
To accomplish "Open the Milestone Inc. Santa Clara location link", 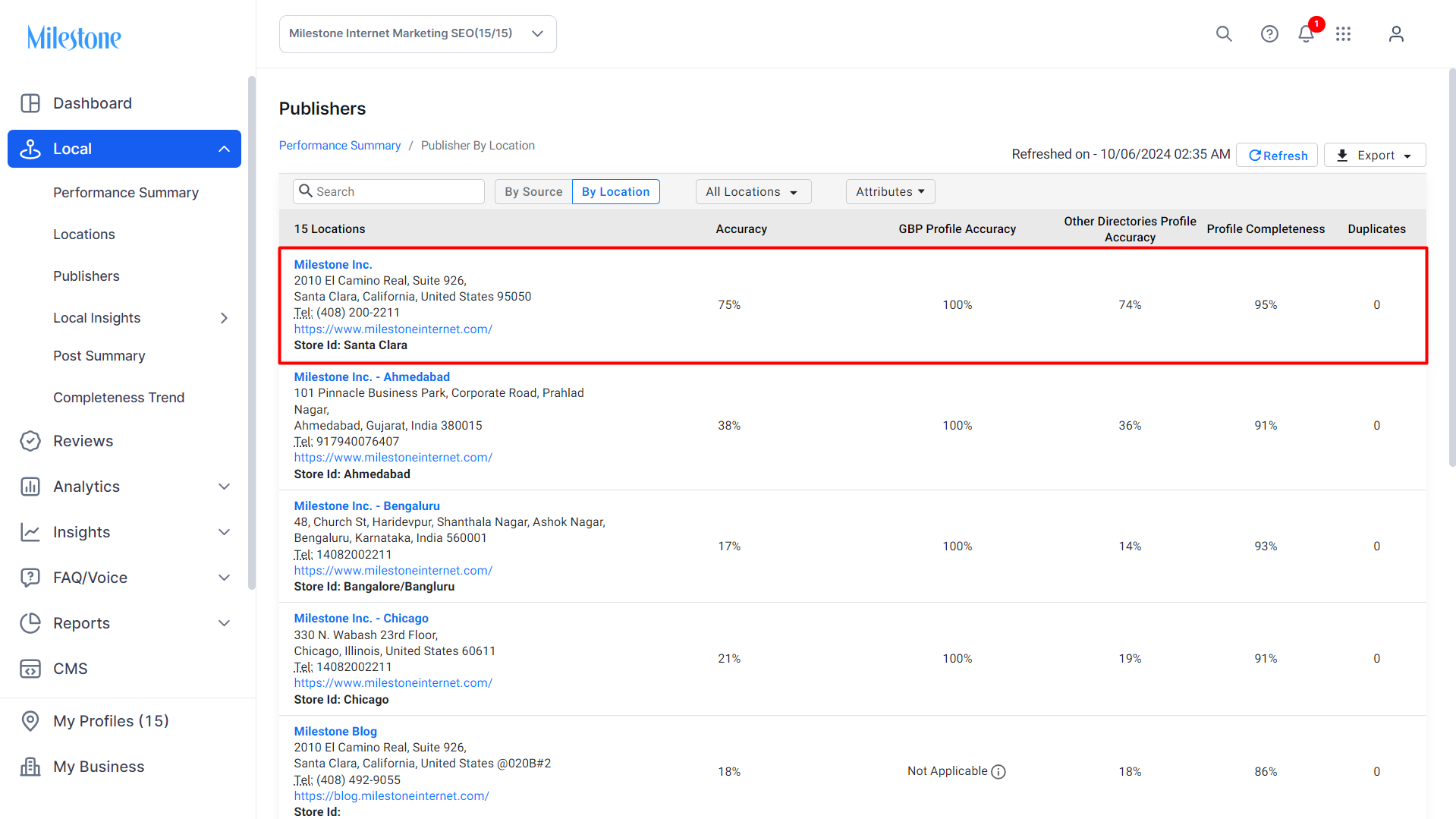I will (x=333, y=265).
